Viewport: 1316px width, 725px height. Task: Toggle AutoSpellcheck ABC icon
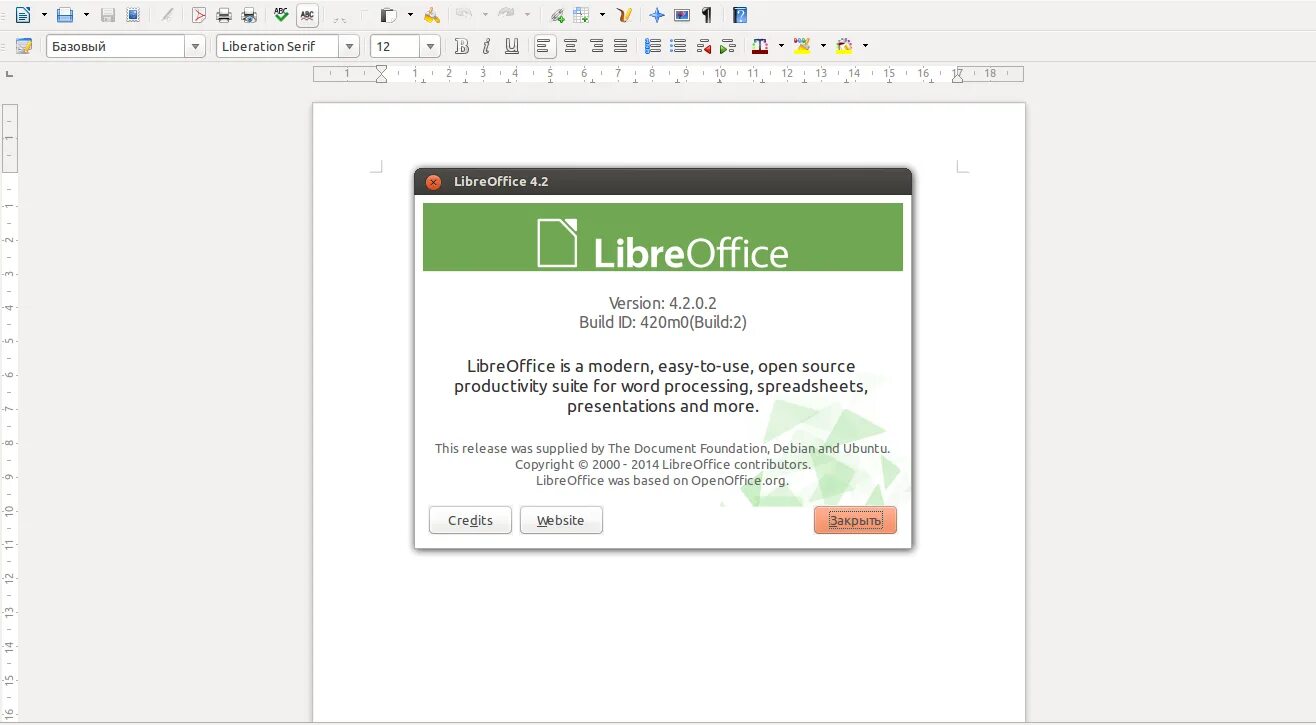307,15
